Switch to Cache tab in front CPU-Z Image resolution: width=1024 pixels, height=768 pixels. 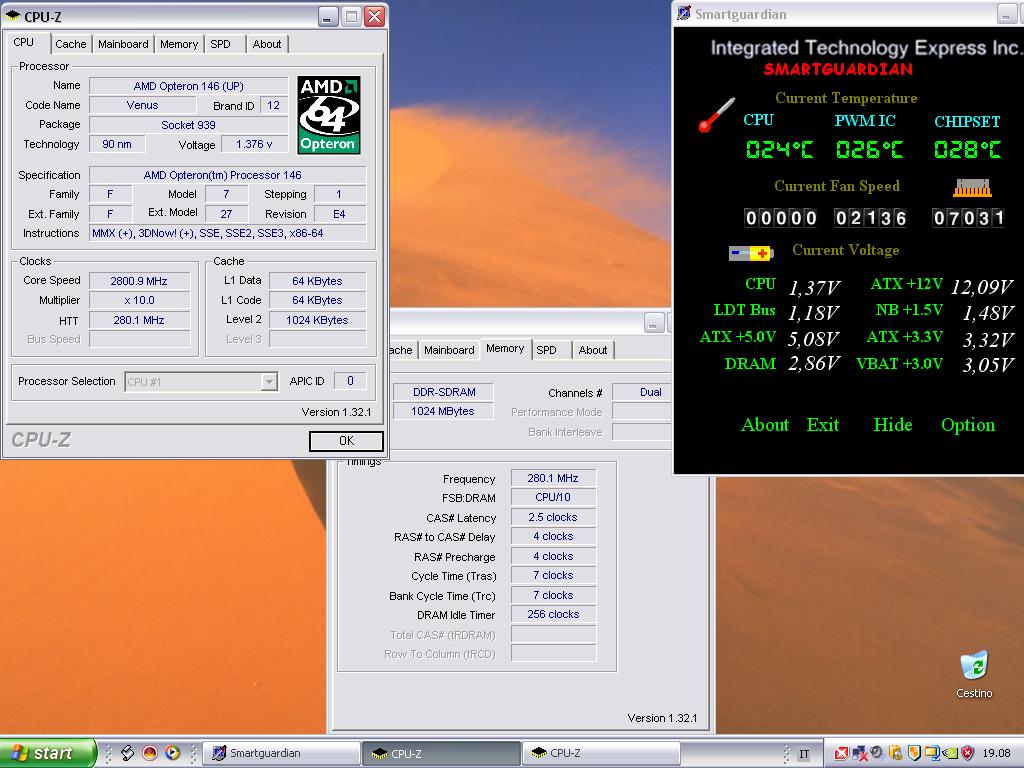pos(71,44)
